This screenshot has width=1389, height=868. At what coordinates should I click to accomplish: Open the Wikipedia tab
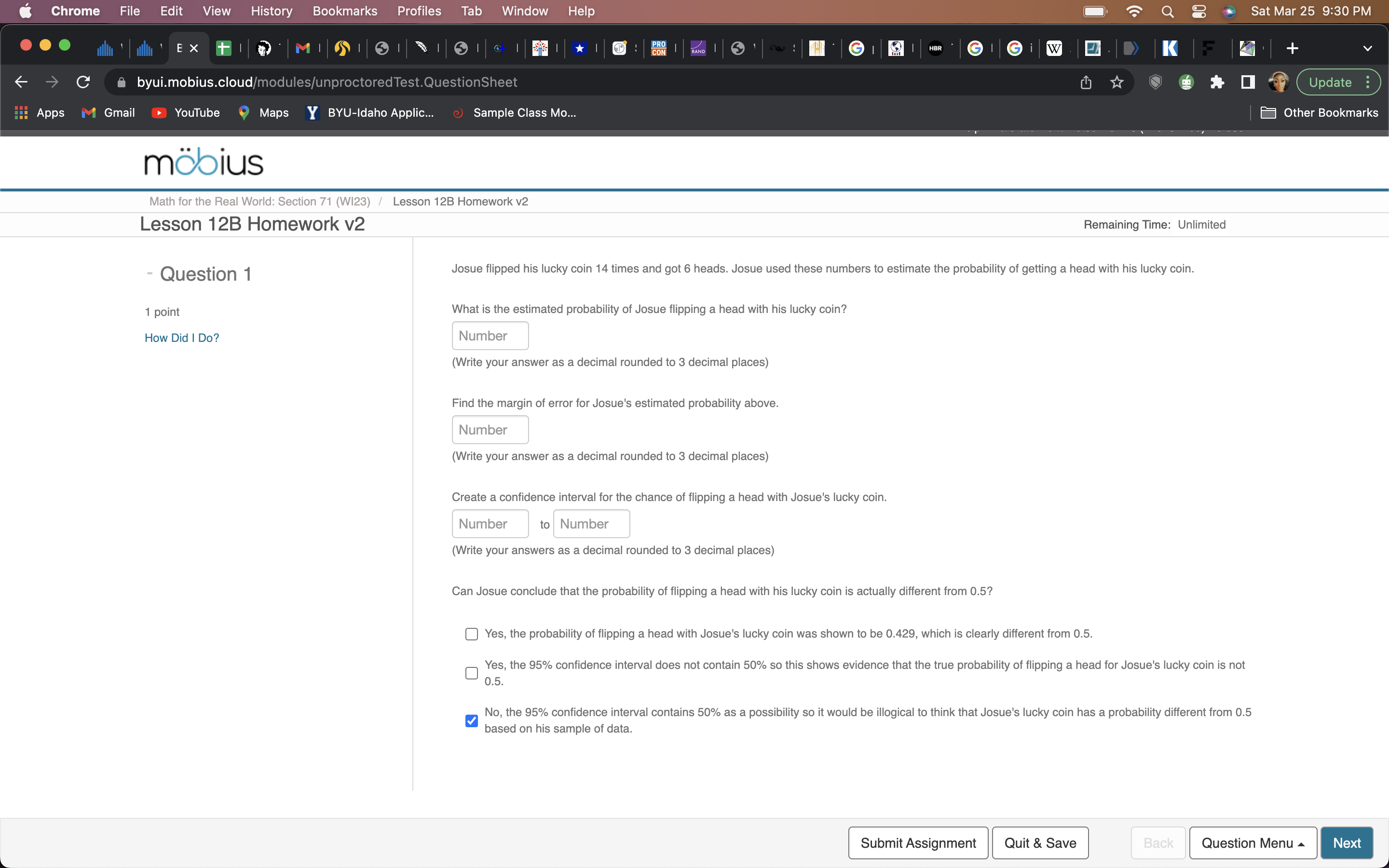pyautogui.click(x=1055, y=48)
